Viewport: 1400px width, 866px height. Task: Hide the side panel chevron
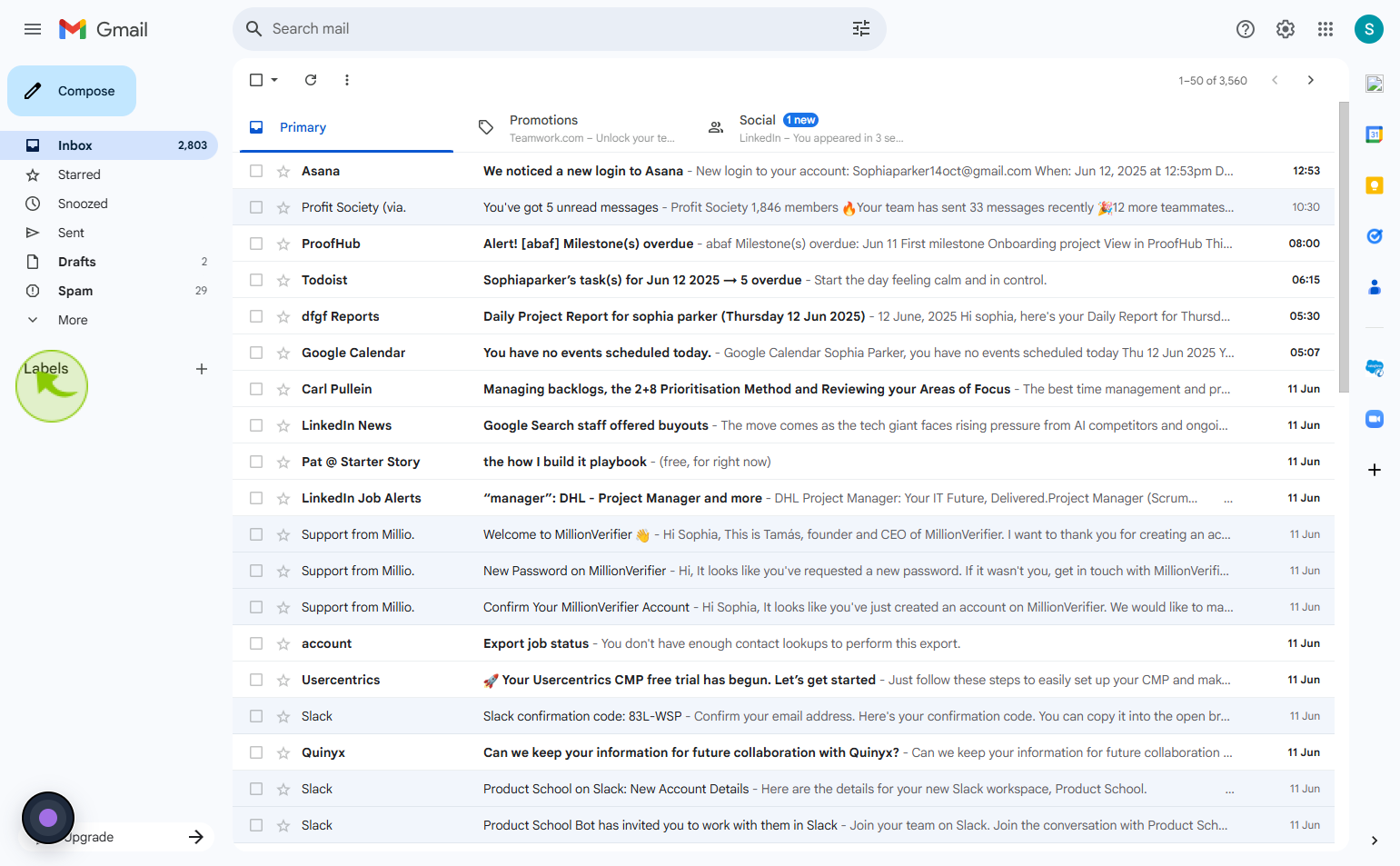[1375, 841]
